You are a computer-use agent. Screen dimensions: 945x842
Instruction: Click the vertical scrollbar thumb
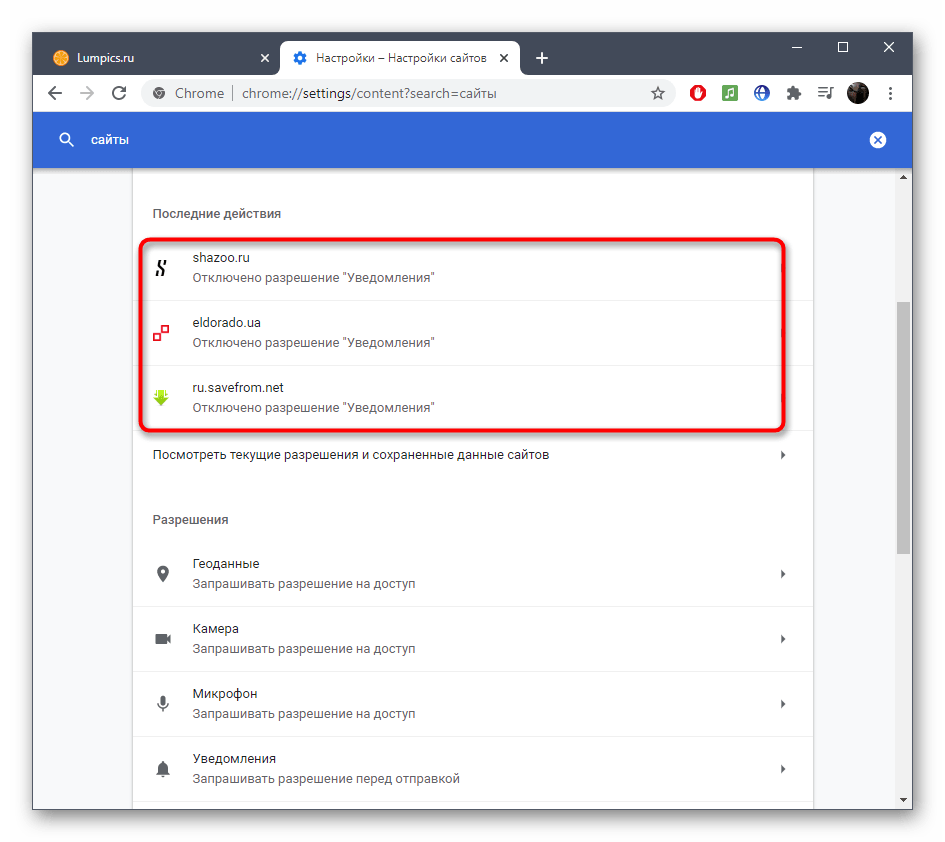903,427
